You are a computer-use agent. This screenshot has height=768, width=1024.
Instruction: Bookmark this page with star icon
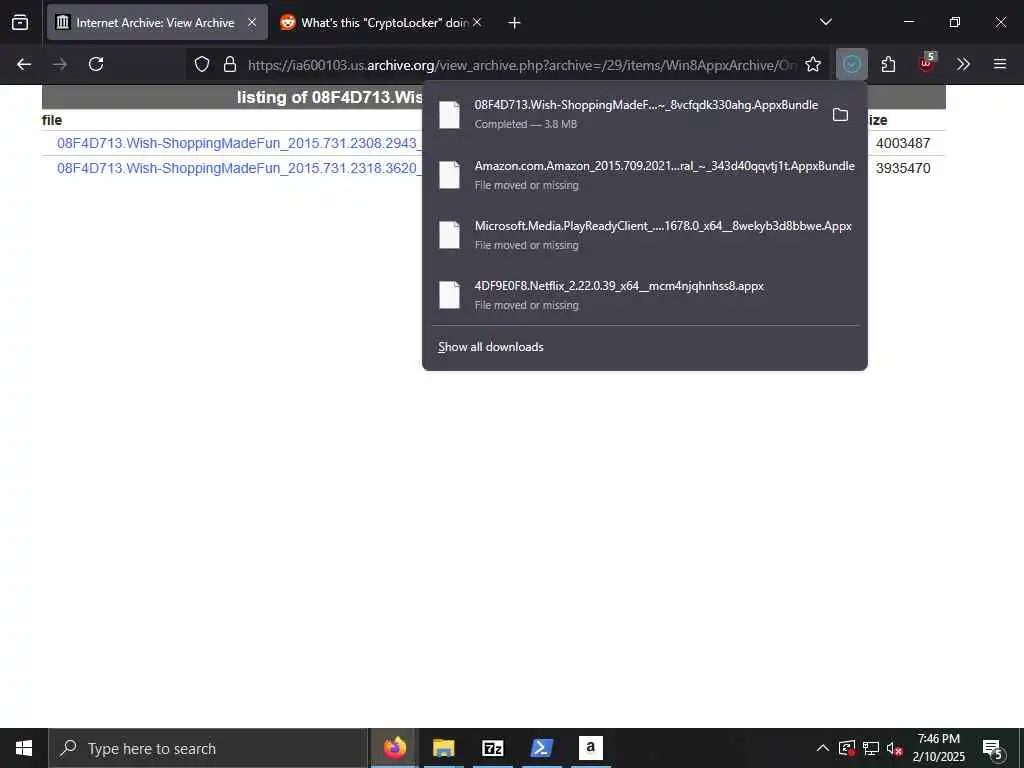[812, 65]
